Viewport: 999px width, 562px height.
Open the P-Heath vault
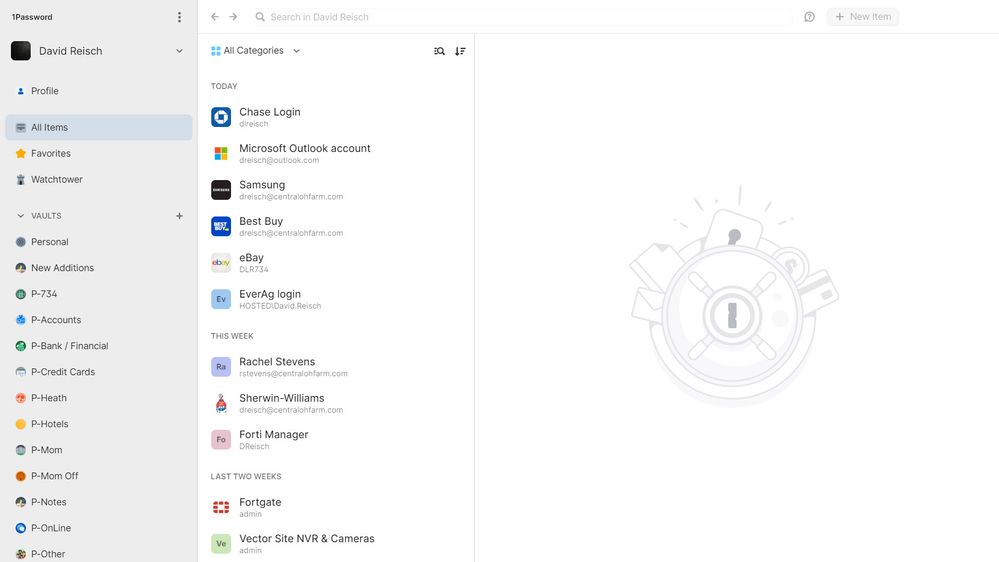[x=99, y=398]
